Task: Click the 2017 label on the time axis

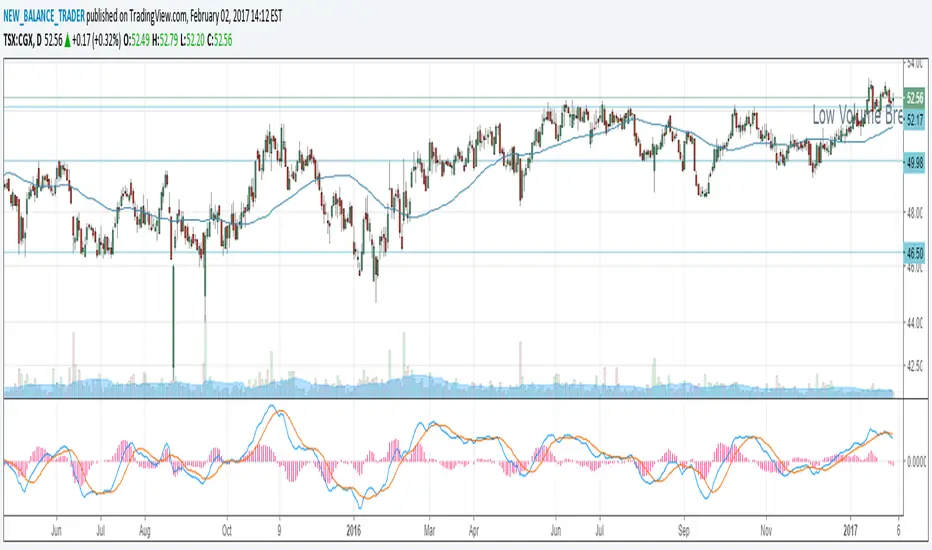Action: coord(851,530)
